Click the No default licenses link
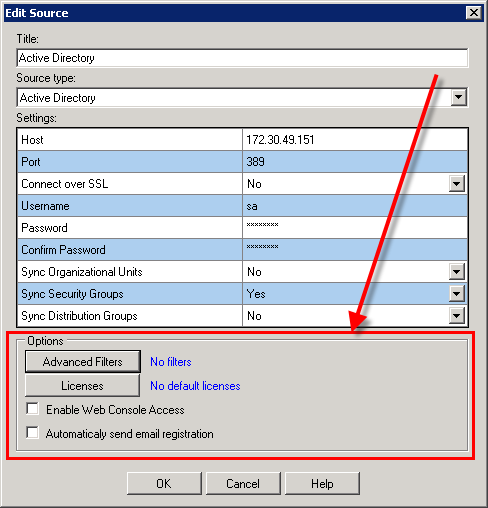 point(195,386)
